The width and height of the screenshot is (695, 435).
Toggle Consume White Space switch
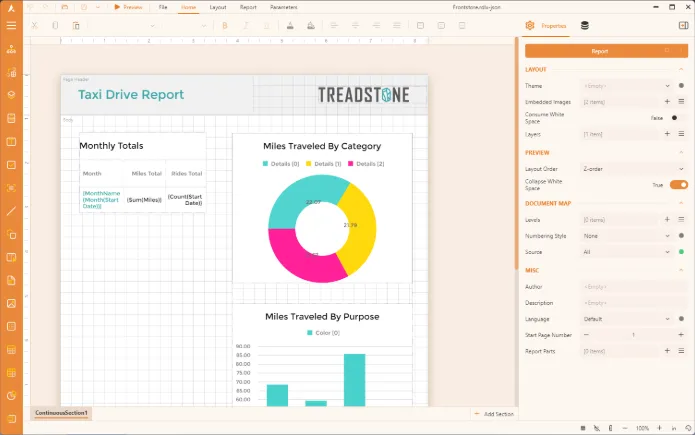[678, 118]
